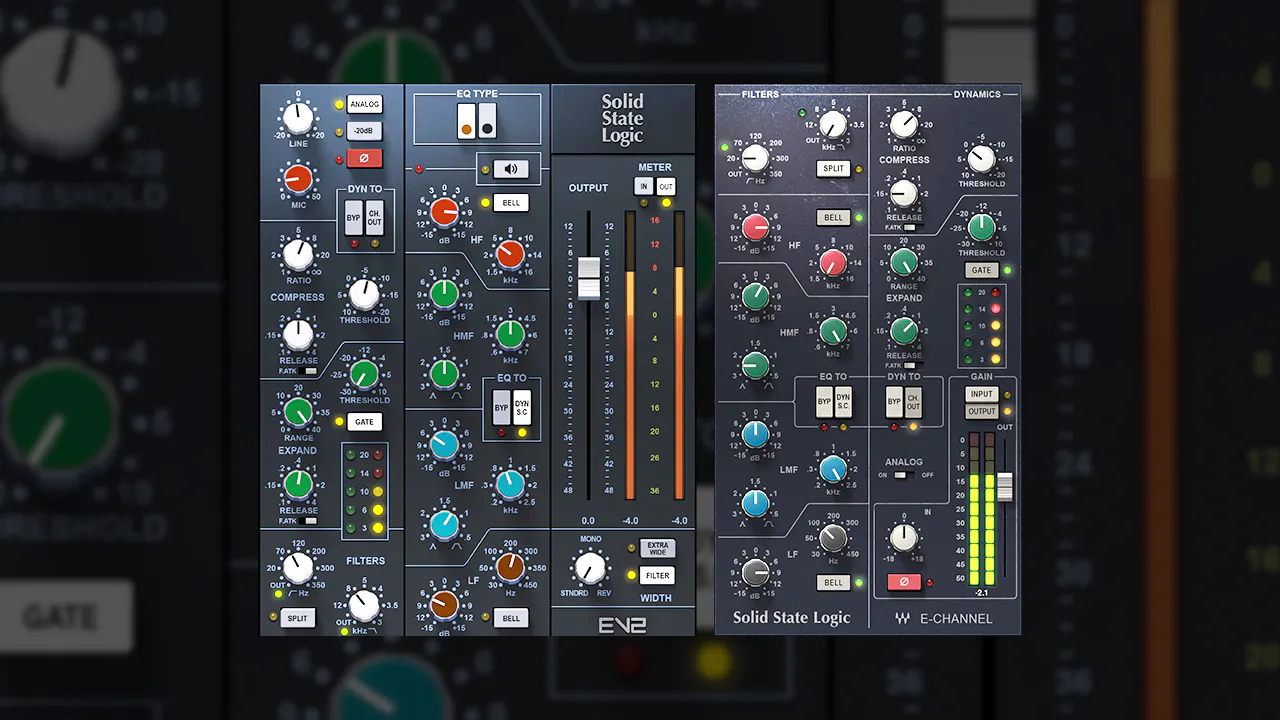Toggle EQ TO BYP in E-Channel
This screenshot has height=720, width=1280.
pyautogui.click(x=824, y=403)
